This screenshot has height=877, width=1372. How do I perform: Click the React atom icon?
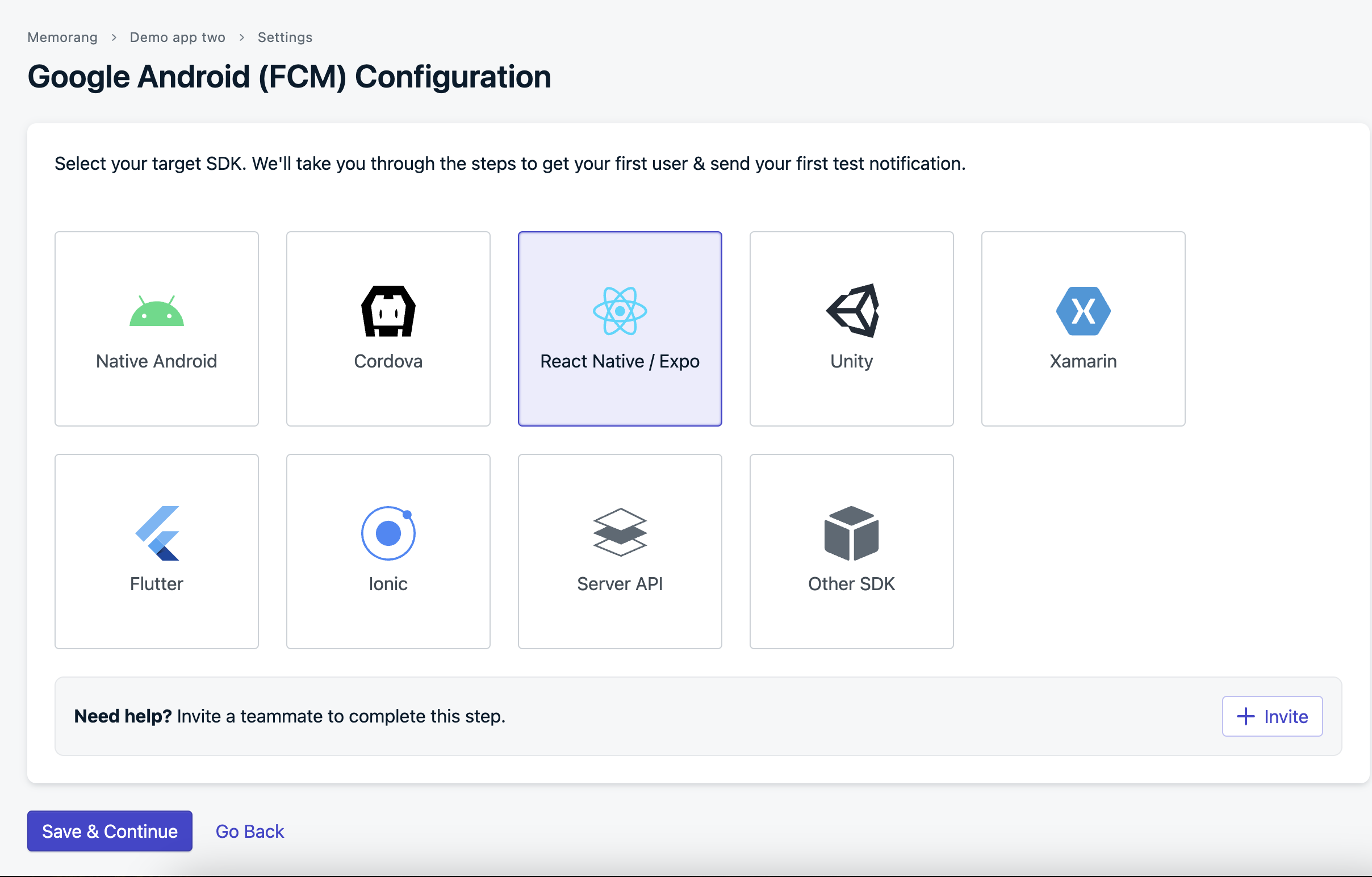(x=620, y=311)
